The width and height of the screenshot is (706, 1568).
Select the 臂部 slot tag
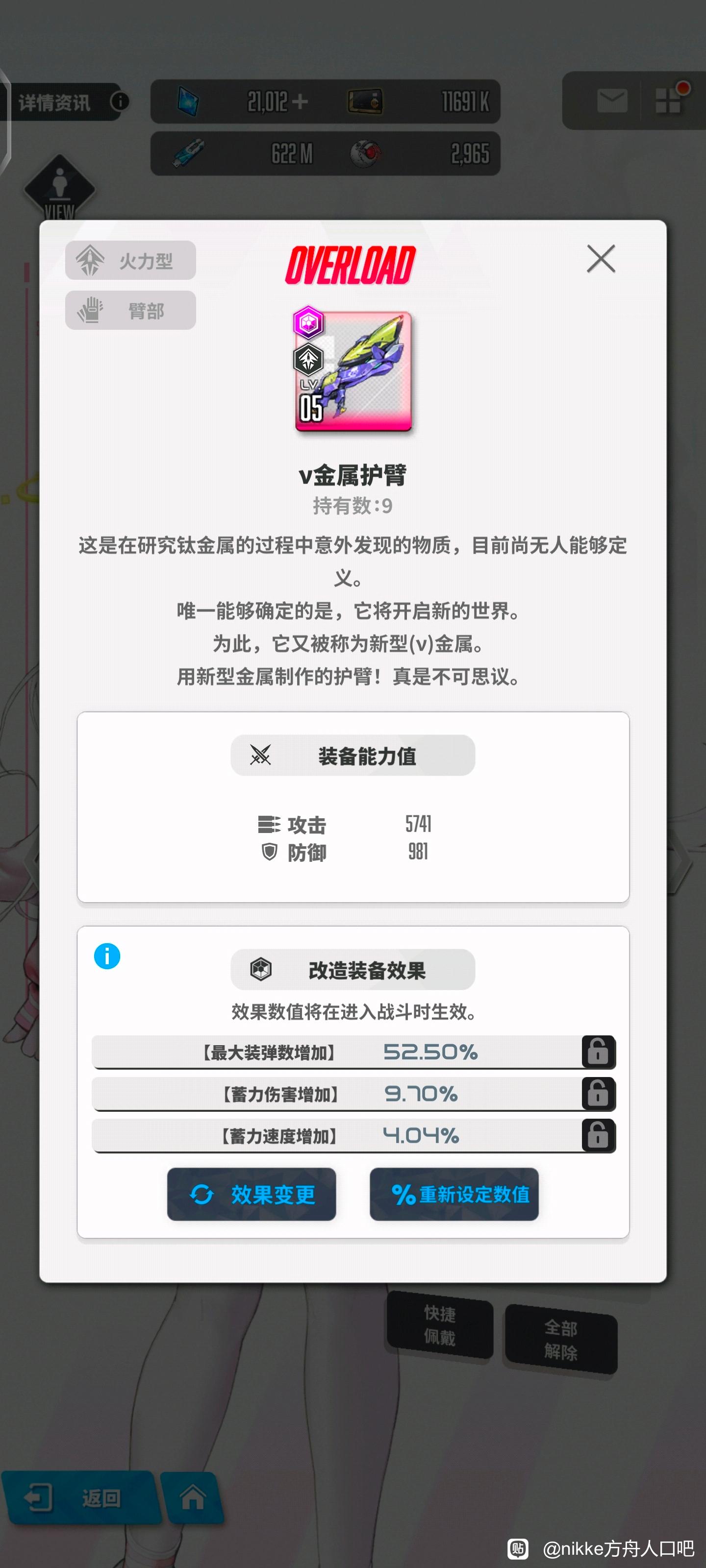pyautogui.click(x=130, y=311)
